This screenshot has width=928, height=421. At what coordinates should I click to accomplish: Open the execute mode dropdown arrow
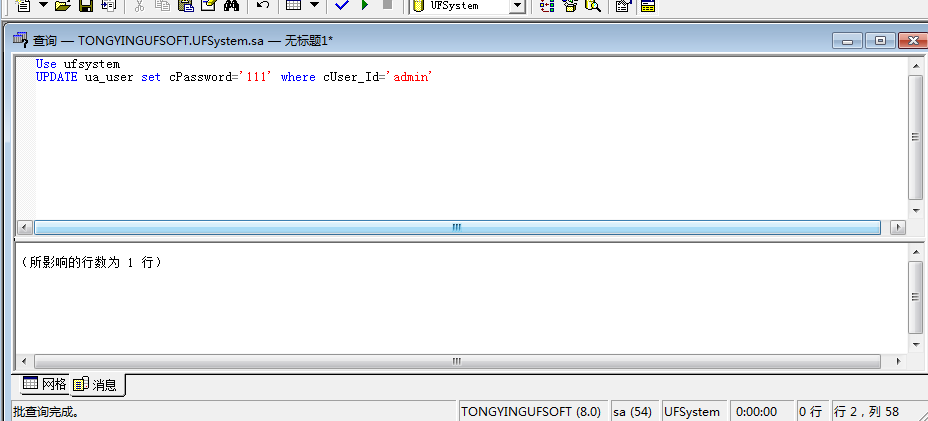tap(314, 6)
